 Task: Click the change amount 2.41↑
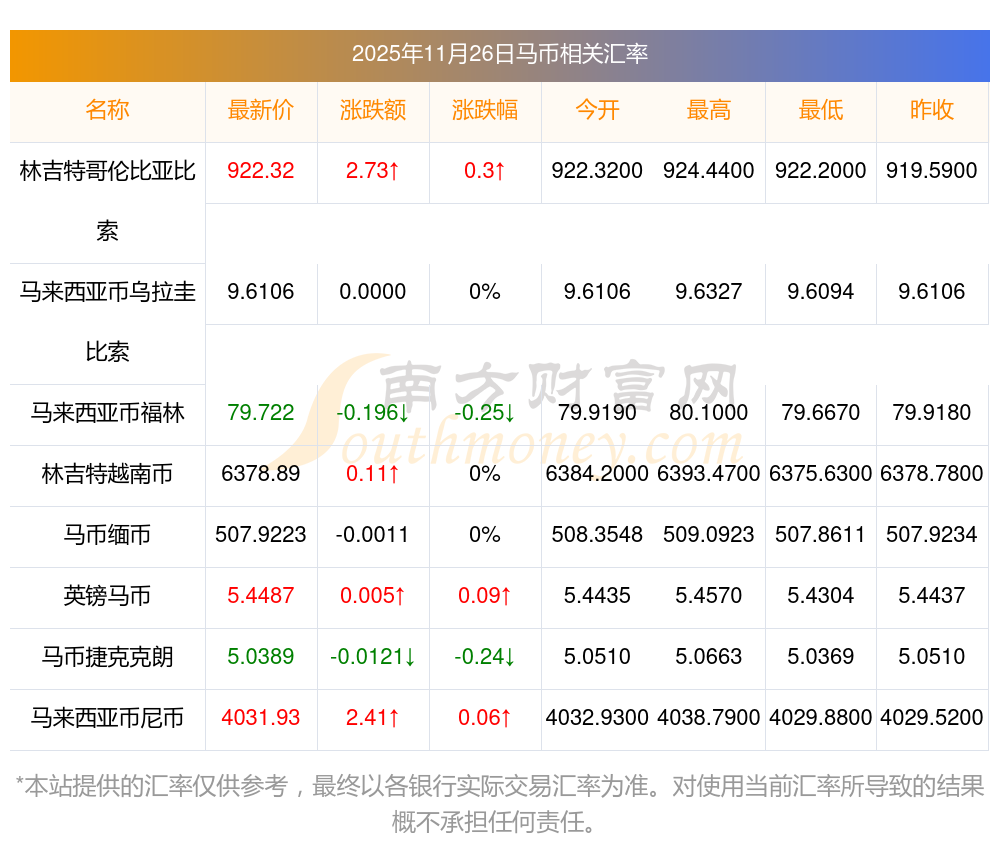tap(372, 718)
